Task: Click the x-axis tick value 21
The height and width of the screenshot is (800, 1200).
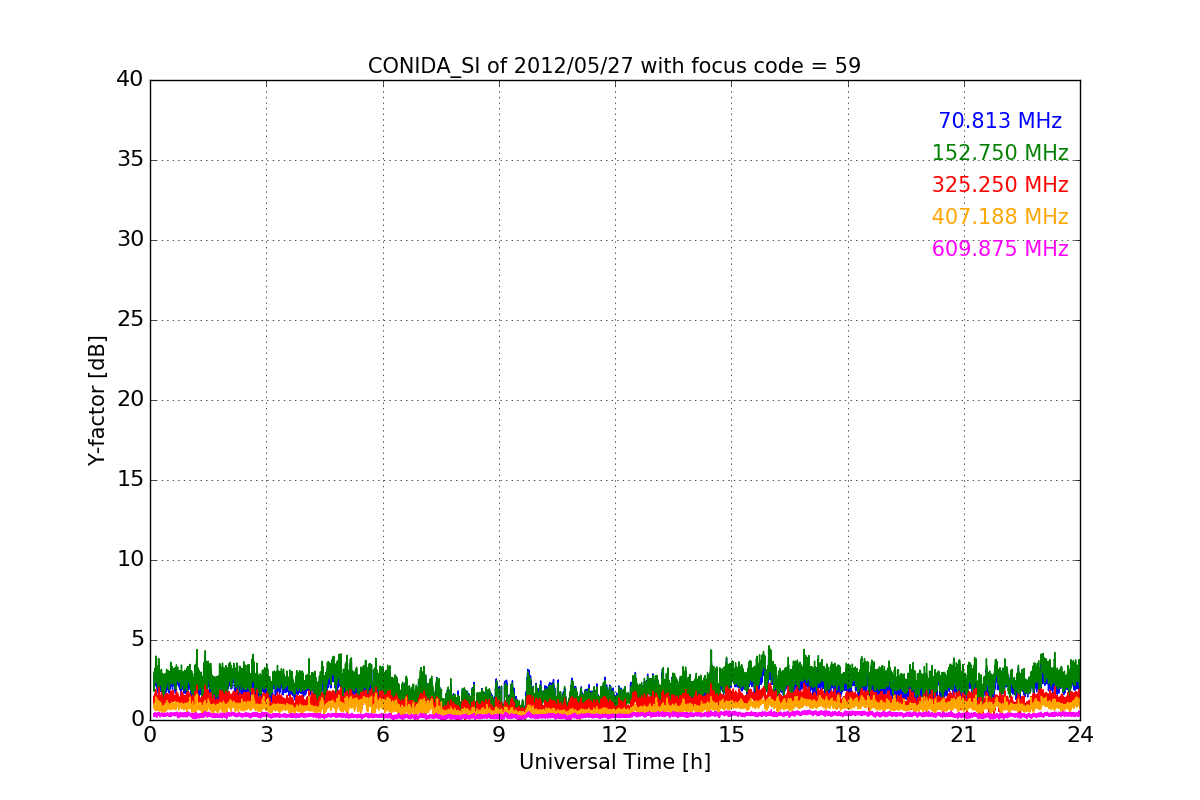Action: tap(964, 735)
